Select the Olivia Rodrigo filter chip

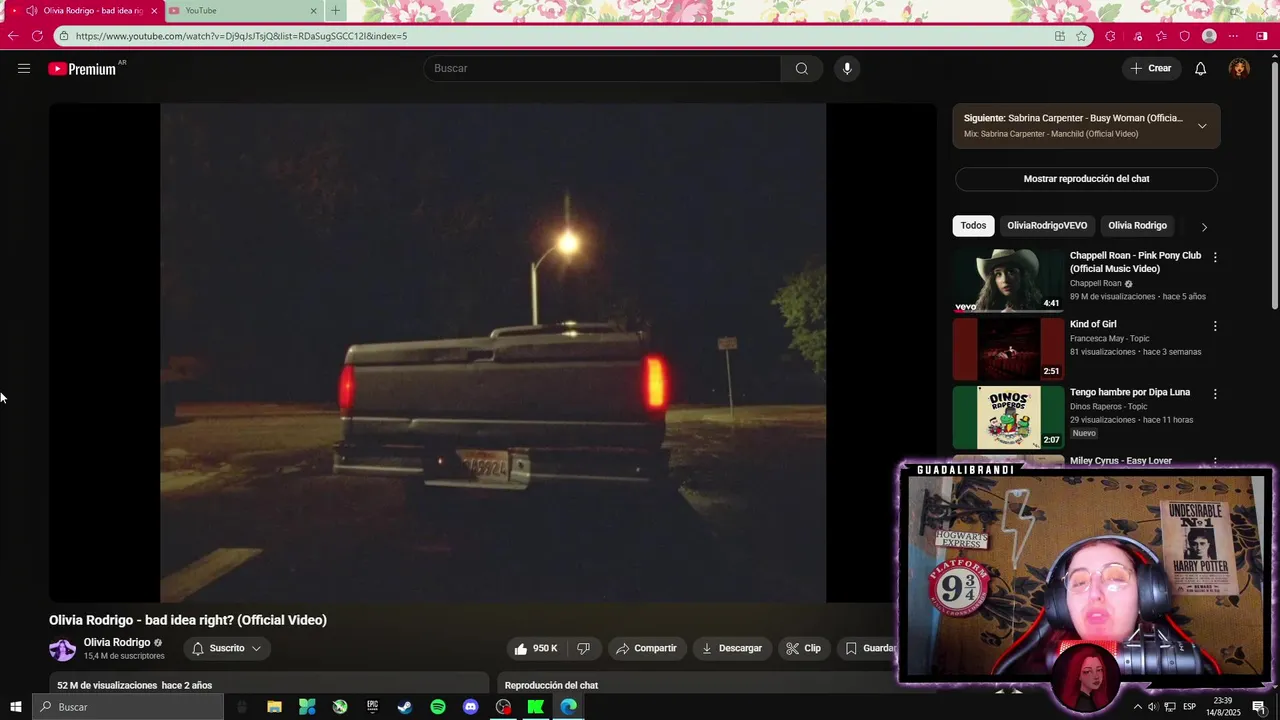click(1137, 226)
